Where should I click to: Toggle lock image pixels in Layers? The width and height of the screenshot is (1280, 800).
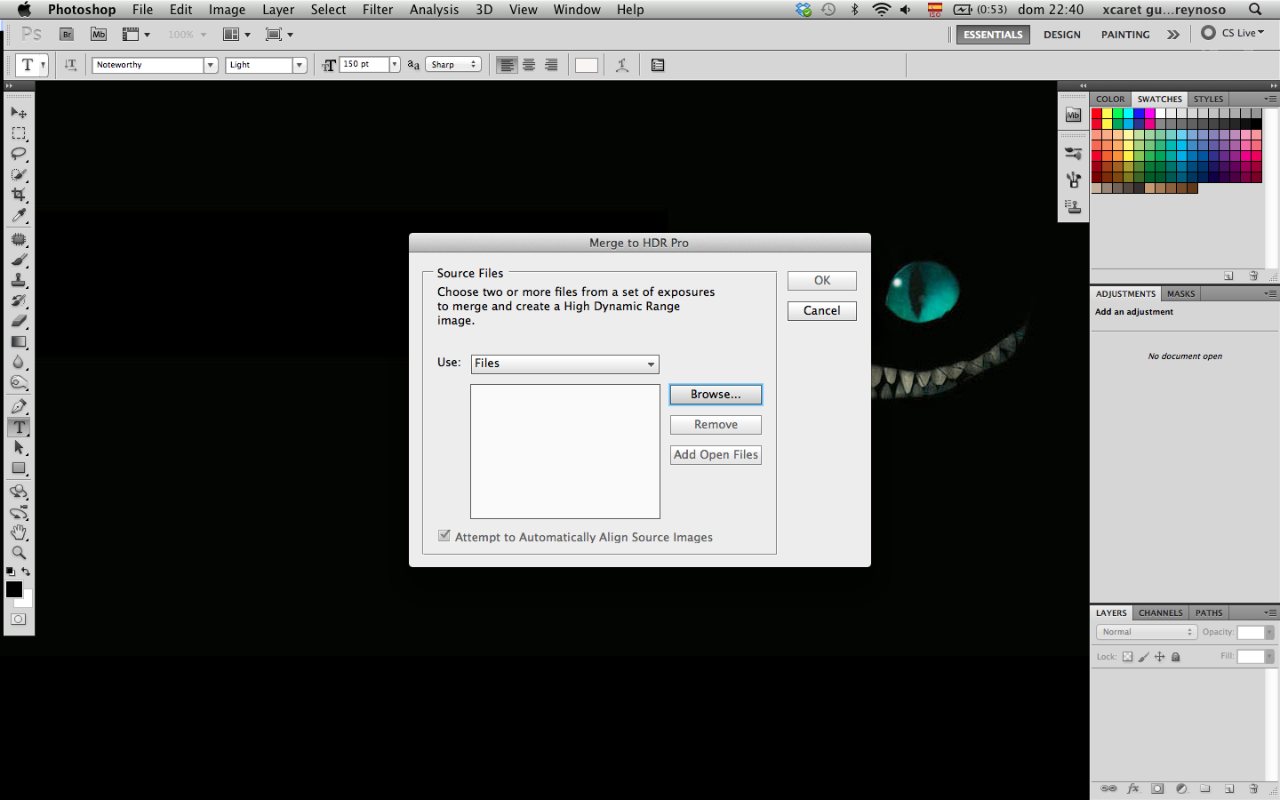(1143, 657)
